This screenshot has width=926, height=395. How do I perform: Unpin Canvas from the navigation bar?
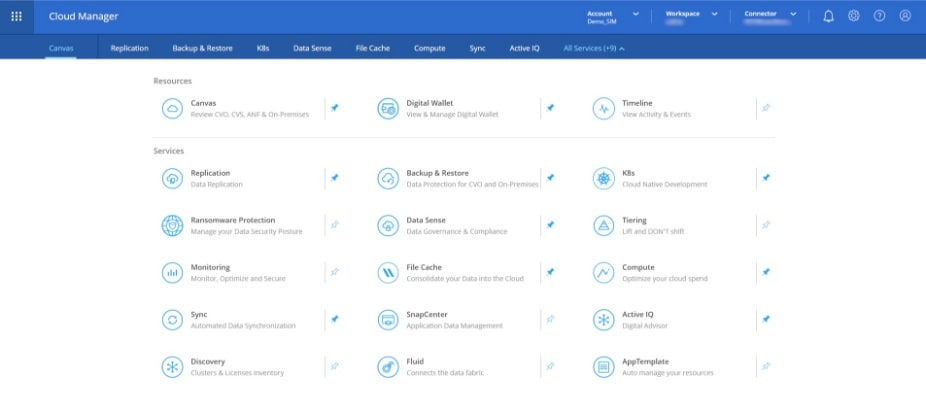tap(335, 108)
